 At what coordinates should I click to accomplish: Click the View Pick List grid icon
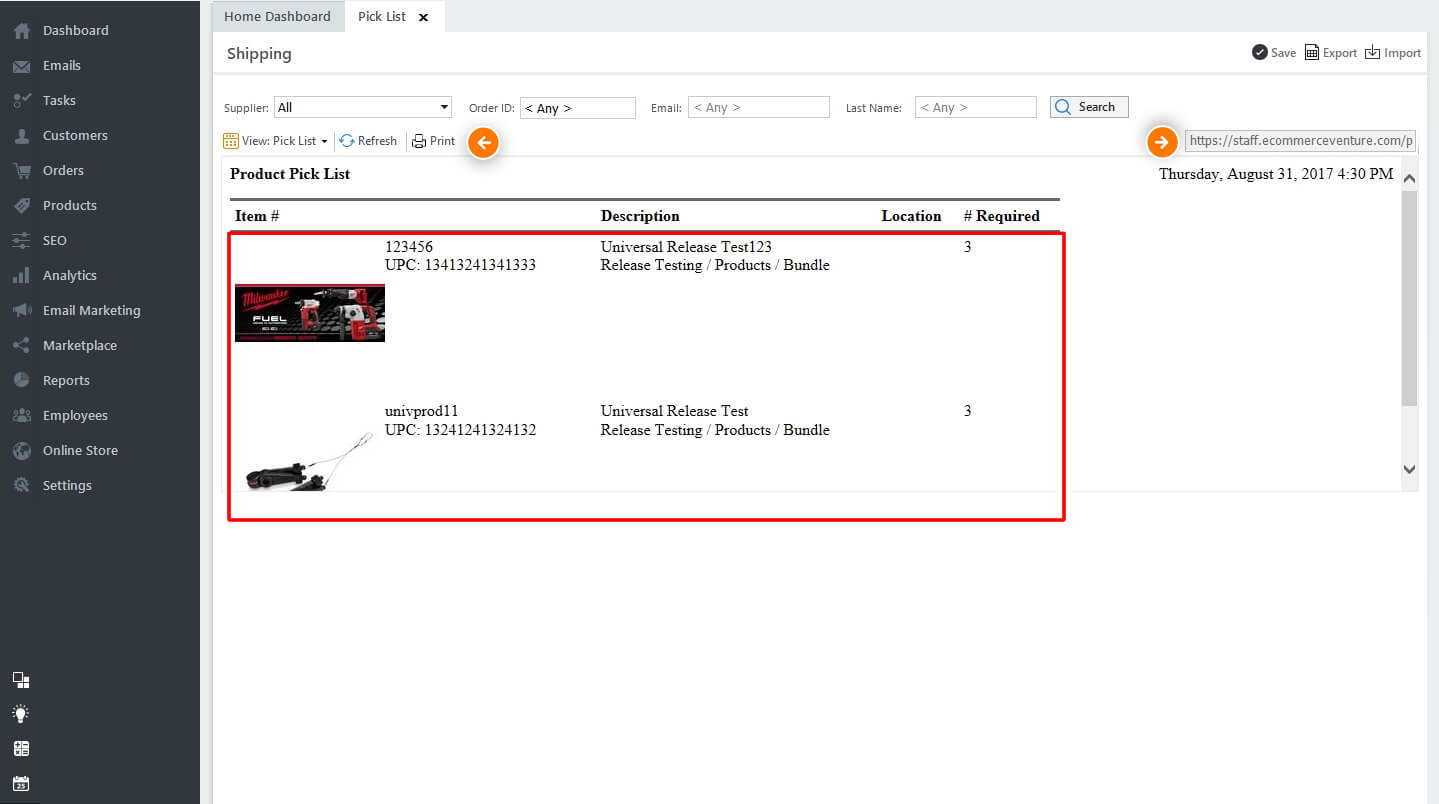231,141
